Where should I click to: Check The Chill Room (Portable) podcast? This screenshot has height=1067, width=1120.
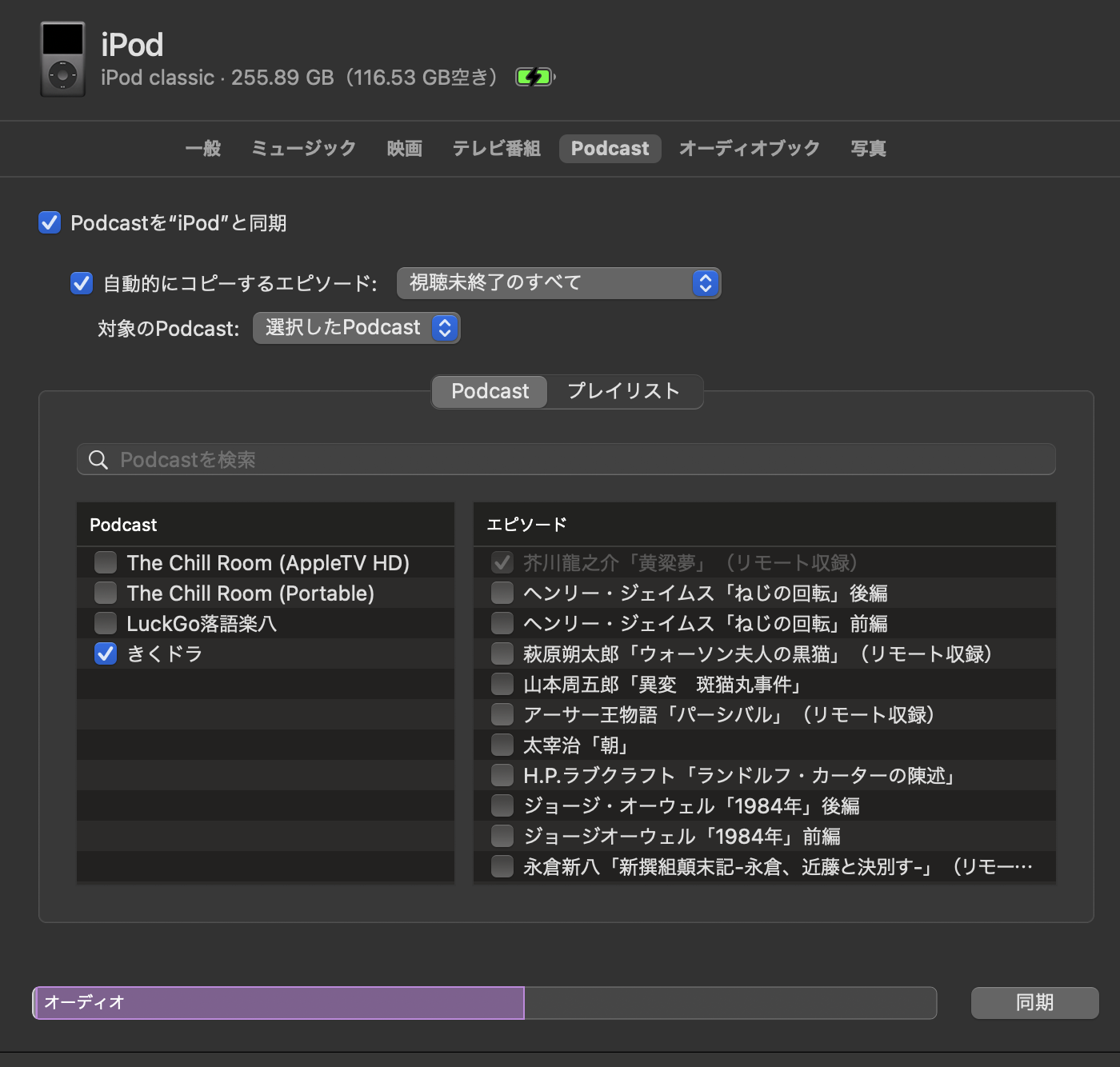click(x=106, y=593)
